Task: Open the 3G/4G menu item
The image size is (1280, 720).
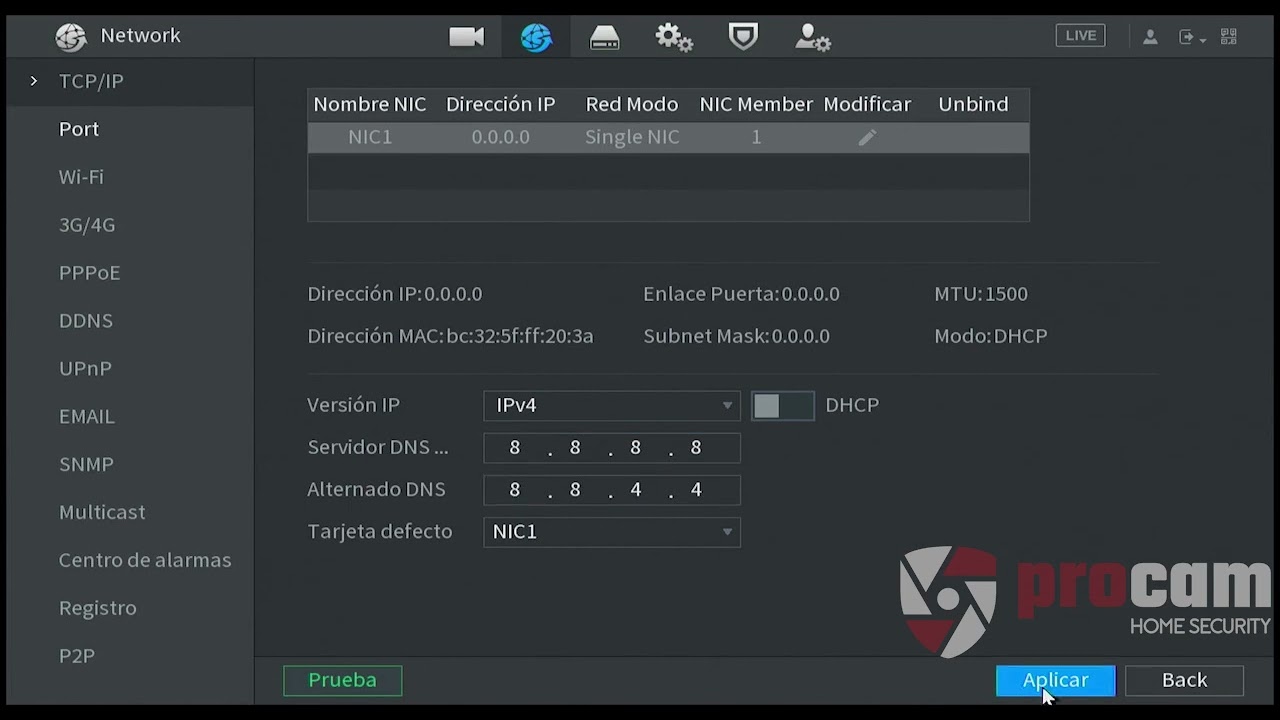Action: (x=87, y=225)
